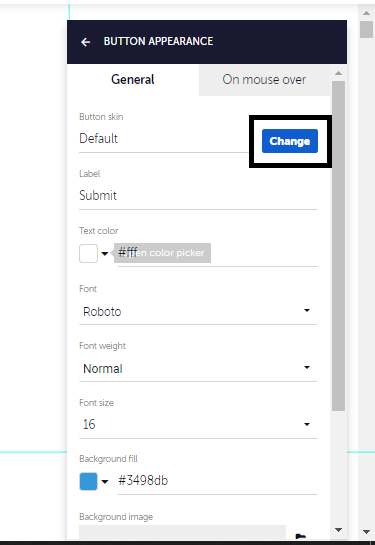Click the blue background fill swatch
Screen dimensions: 375x545
click(88, 481)
